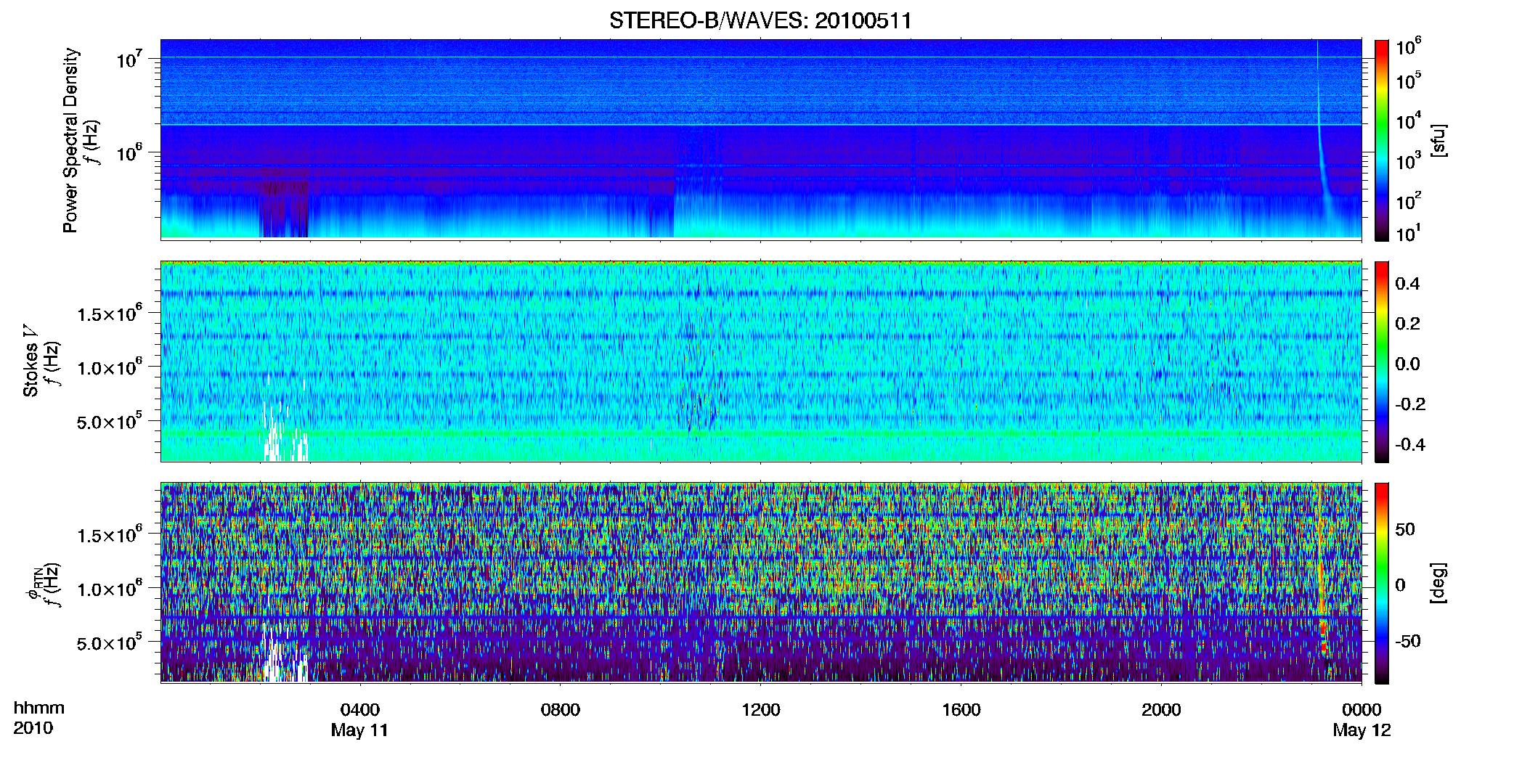Viewport: 1522px width, 784px height.
Task: Click the Stokes V color bar
Action: pyautogui.click(x=1381, y=362)
